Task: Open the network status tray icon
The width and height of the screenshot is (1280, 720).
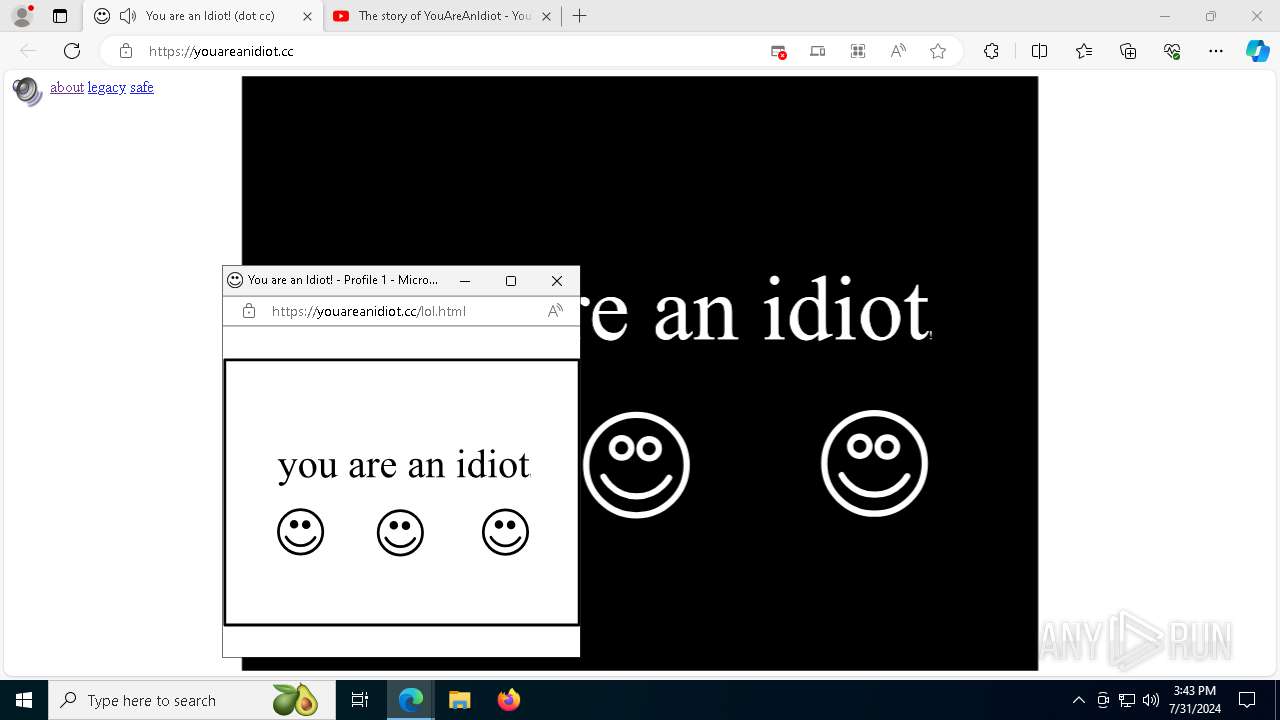Action: (1127, 700)
